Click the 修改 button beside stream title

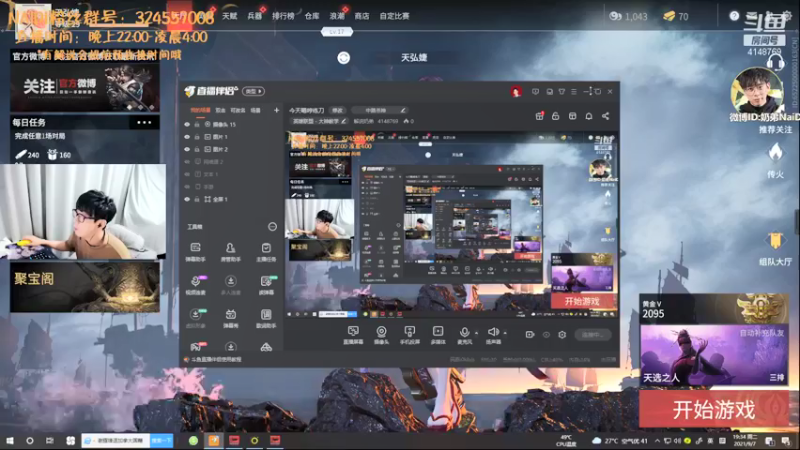point(338,110)
